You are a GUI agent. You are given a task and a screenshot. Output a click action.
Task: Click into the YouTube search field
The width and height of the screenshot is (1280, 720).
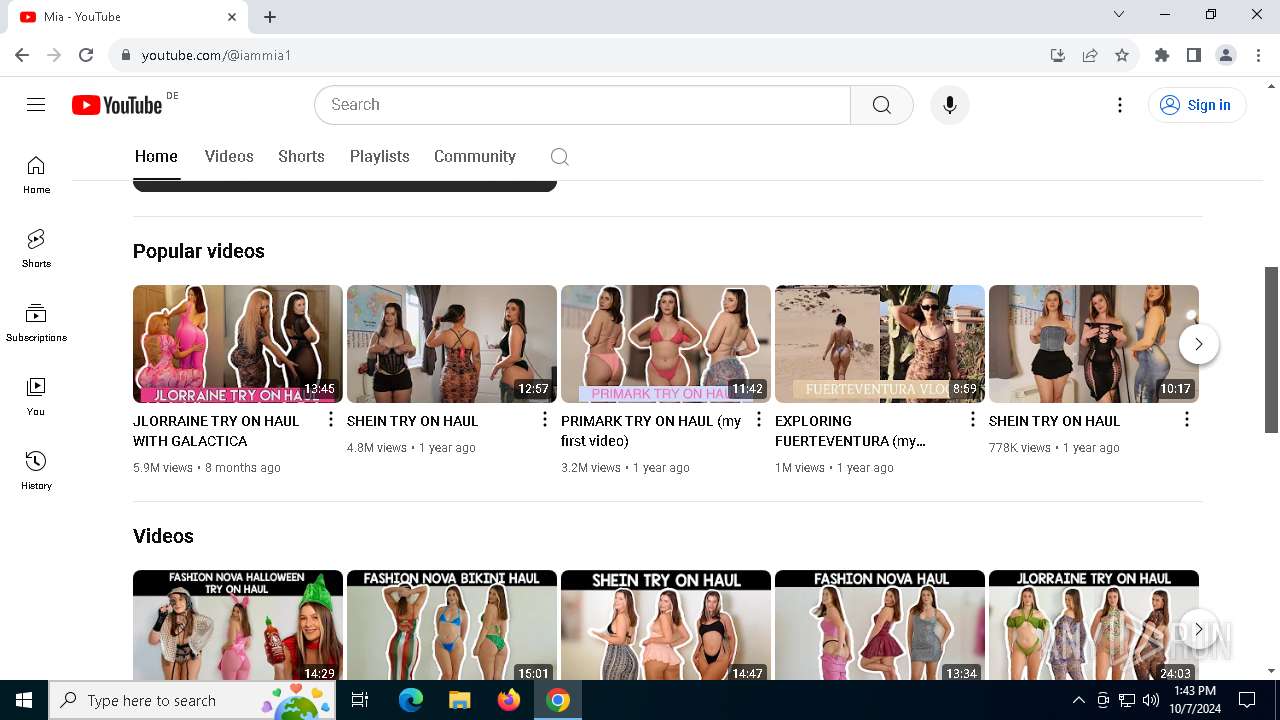tap(582, 105)
